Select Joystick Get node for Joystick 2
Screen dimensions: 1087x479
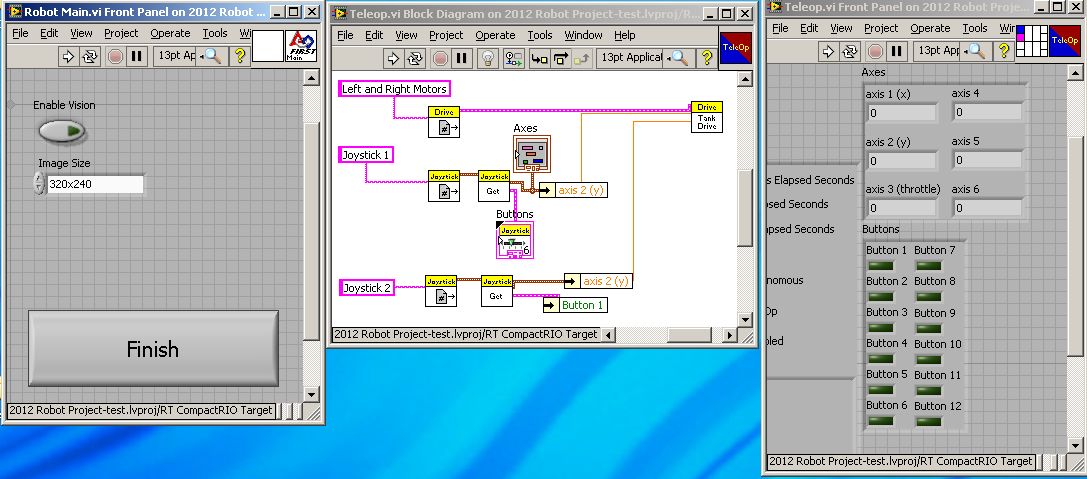(497, 291)
